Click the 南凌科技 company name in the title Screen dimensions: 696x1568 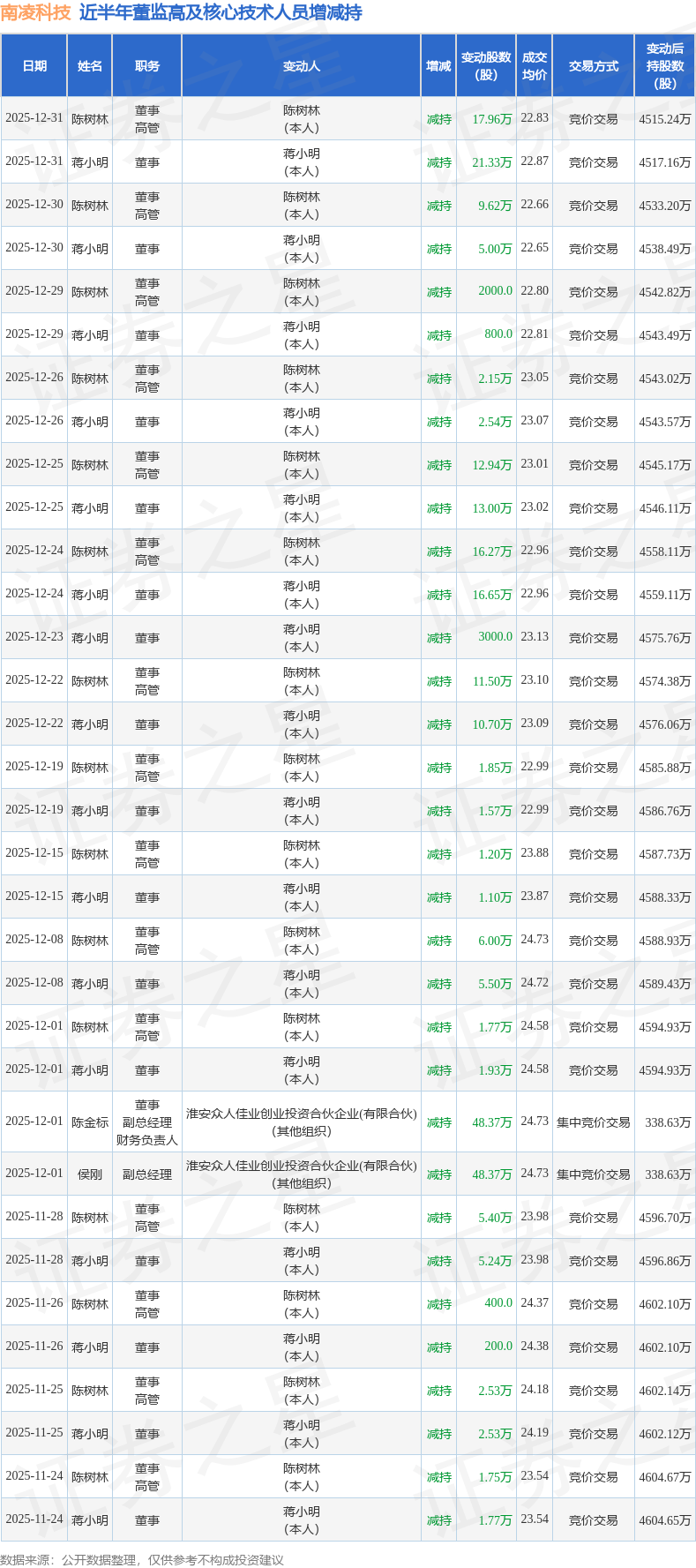[35, 12]
